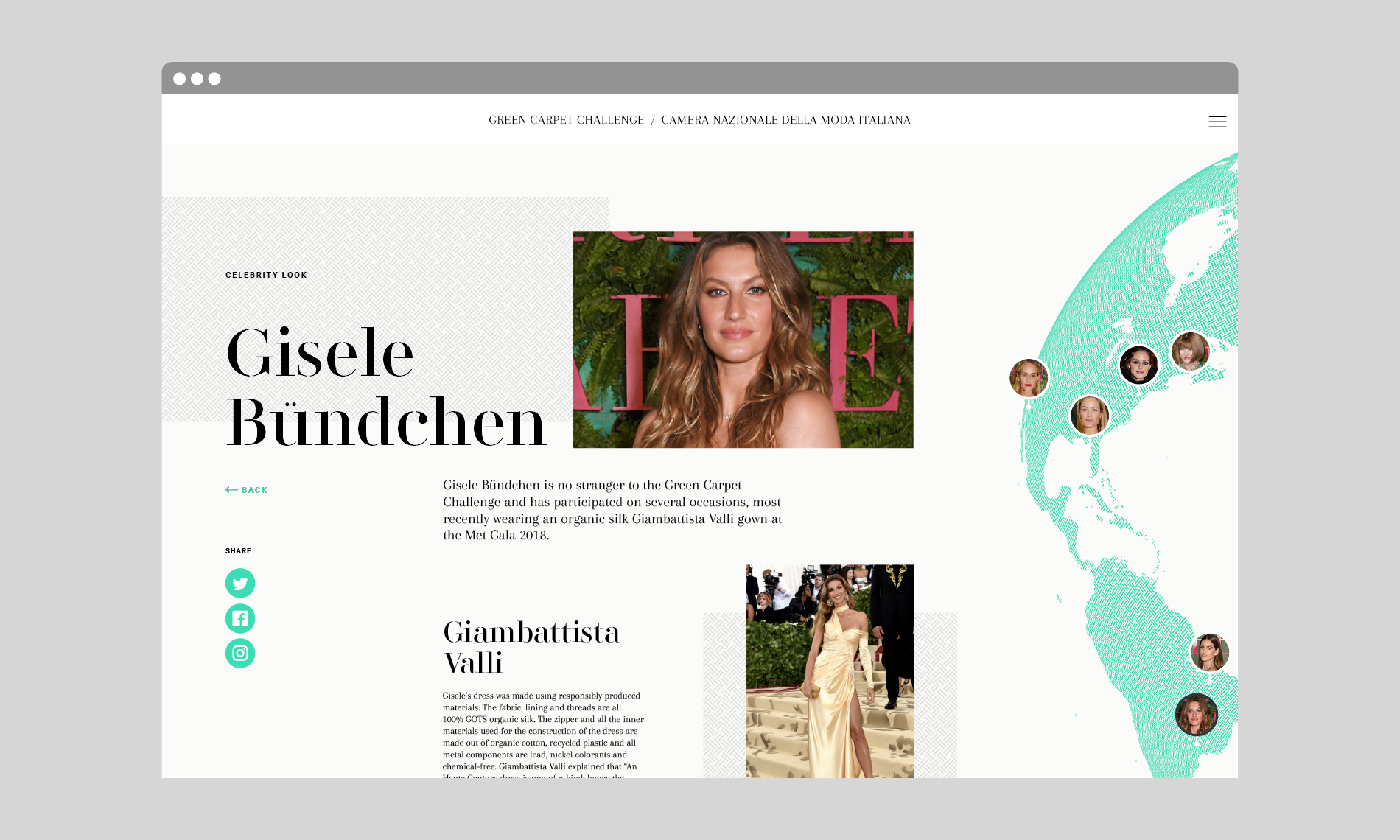Select the globe avatar with red lipstick
Image resolution: width=1400 pixels, height=840 pixels.
point(1028,378)
